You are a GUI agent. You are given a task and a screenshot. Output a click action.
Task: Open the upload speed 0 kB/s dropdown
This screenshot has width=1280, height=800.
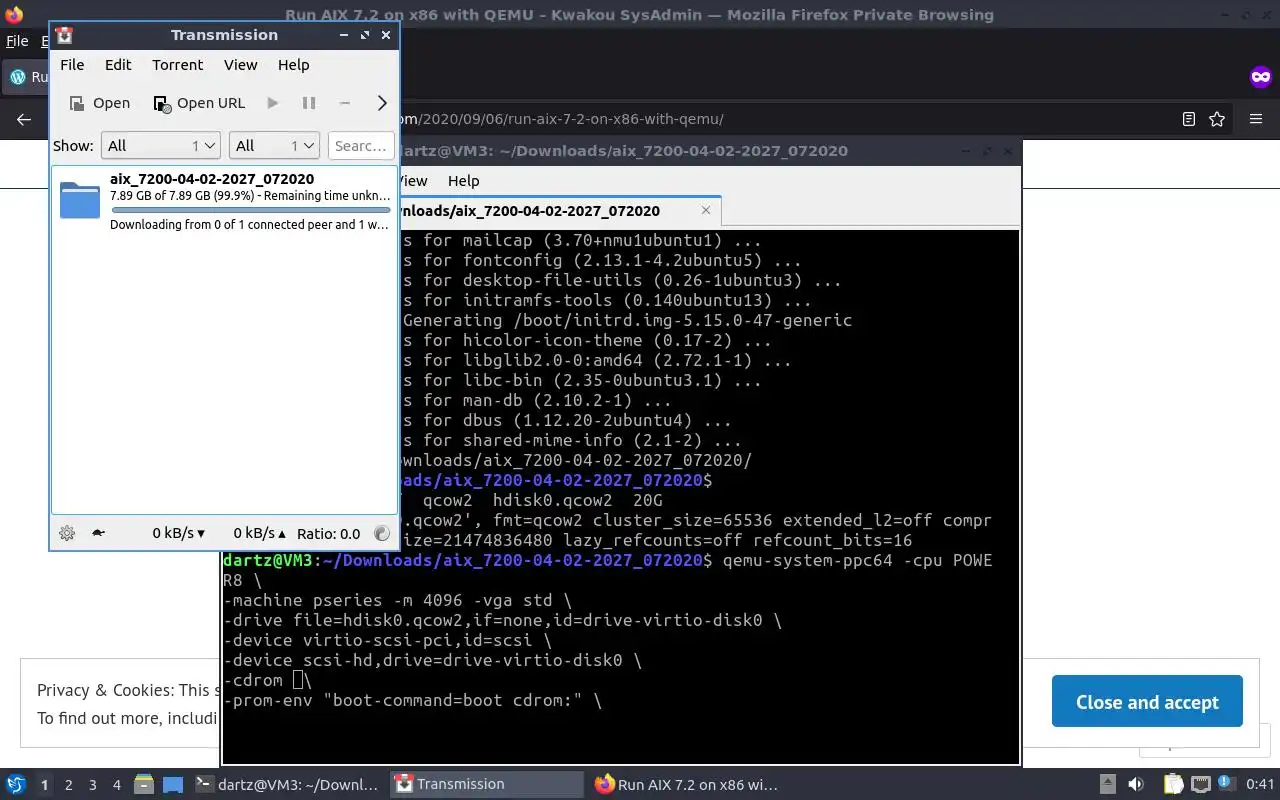coord(259,533)
